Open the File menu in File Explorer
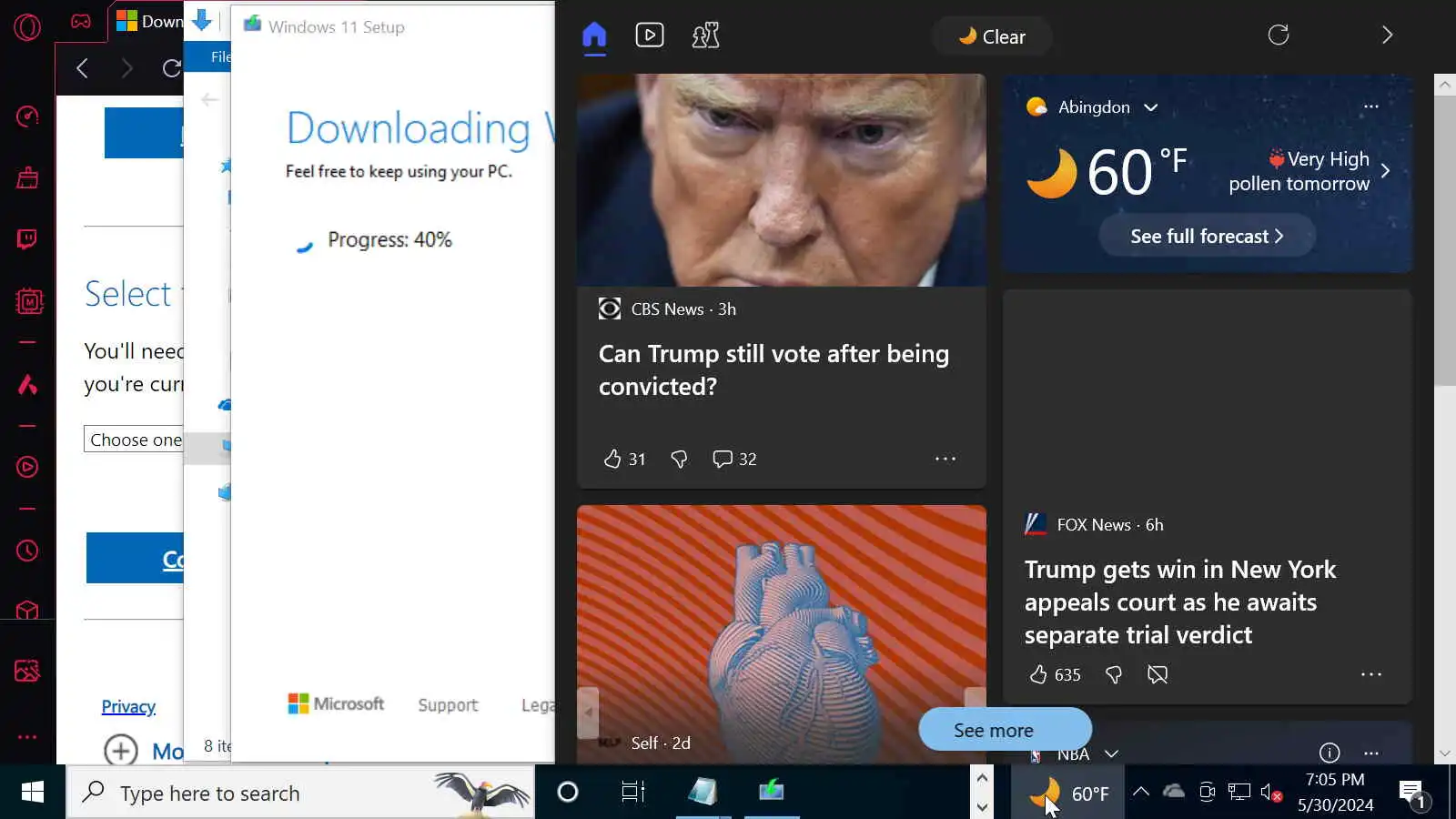Viewport: 1456px width, 819px height. [219, 56]
